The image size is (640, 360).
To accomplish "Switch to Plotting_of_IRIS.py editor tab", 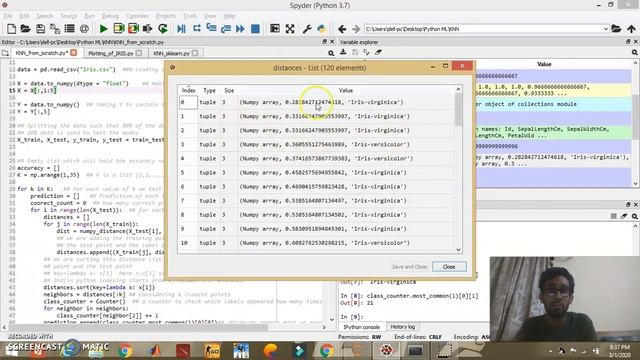I will tap(111, 53).
